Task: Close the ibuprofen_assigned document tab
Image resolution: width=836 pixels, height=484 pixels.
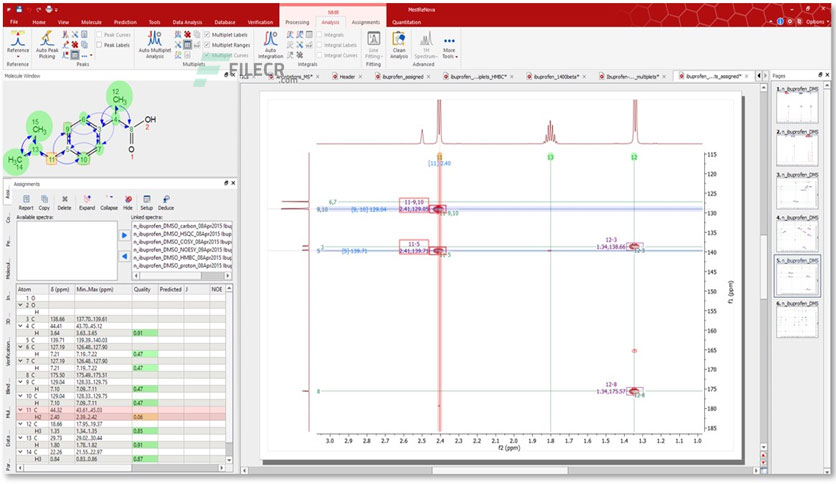Action: tap(428, 77)
